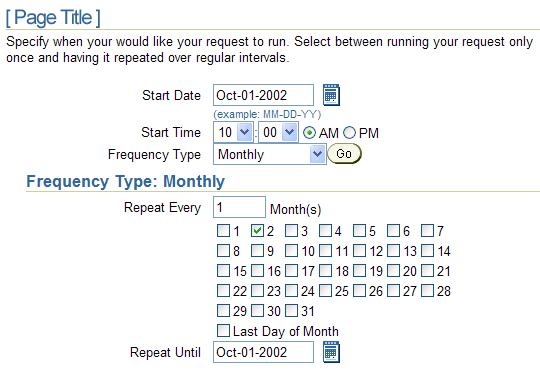540x380 pixels.
Task: Select the PM radio button
Action: coord(349,133)
